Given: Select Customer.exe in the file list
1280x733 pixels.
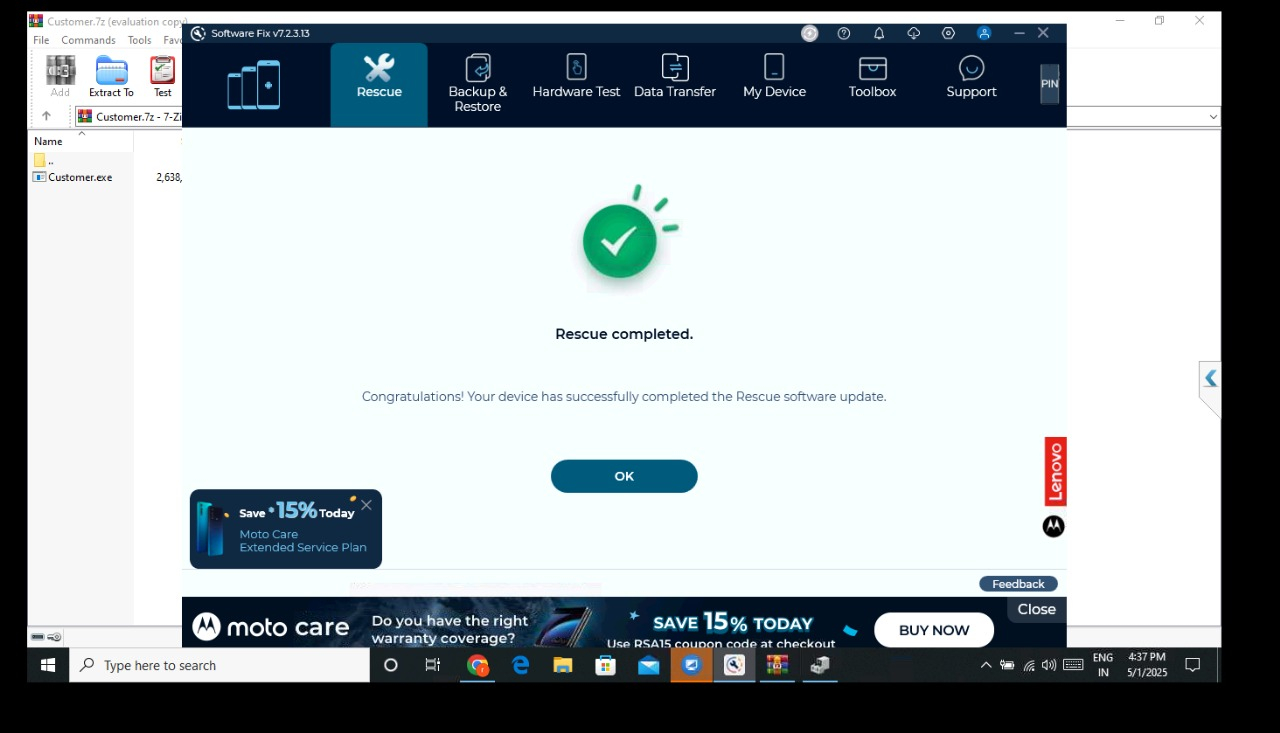Looking at the screenshot, I should (80, 177).
